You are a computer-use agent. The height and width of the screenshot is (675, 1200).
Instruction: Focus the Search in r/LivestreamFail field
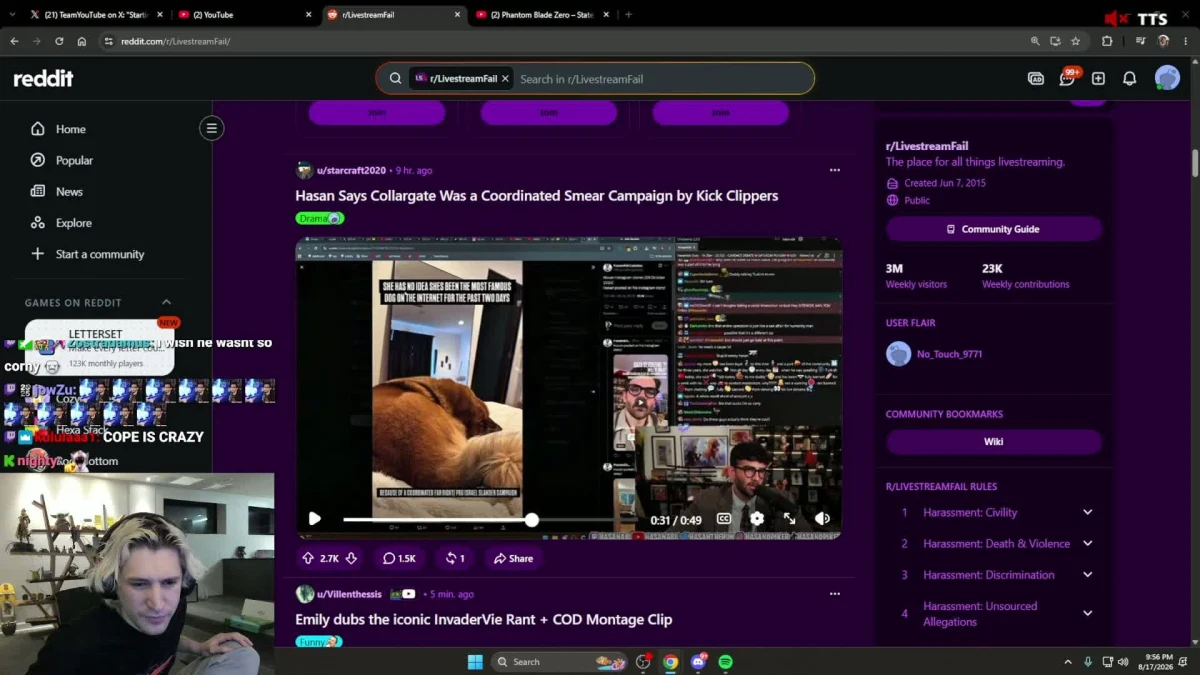coord(660,79)
